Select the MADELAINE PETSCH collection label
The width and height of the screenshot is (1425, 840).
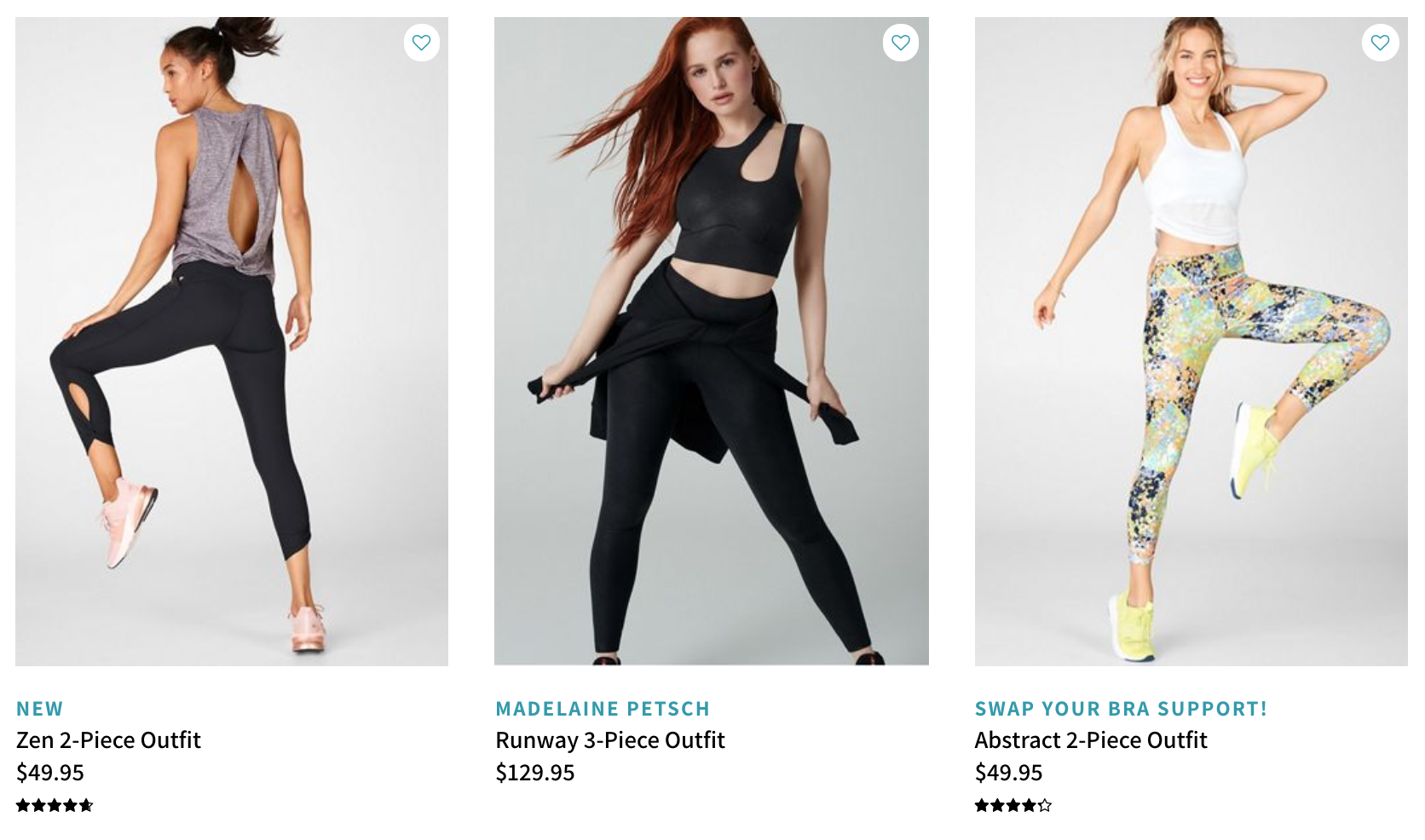[x=602, y=708]
